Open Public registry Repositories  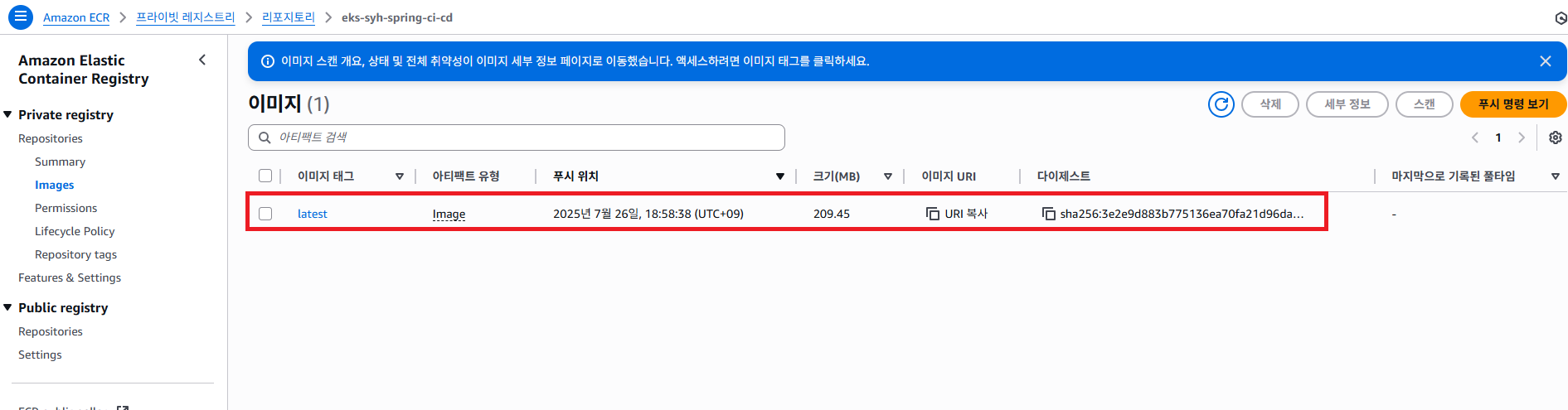click(51, 331)
